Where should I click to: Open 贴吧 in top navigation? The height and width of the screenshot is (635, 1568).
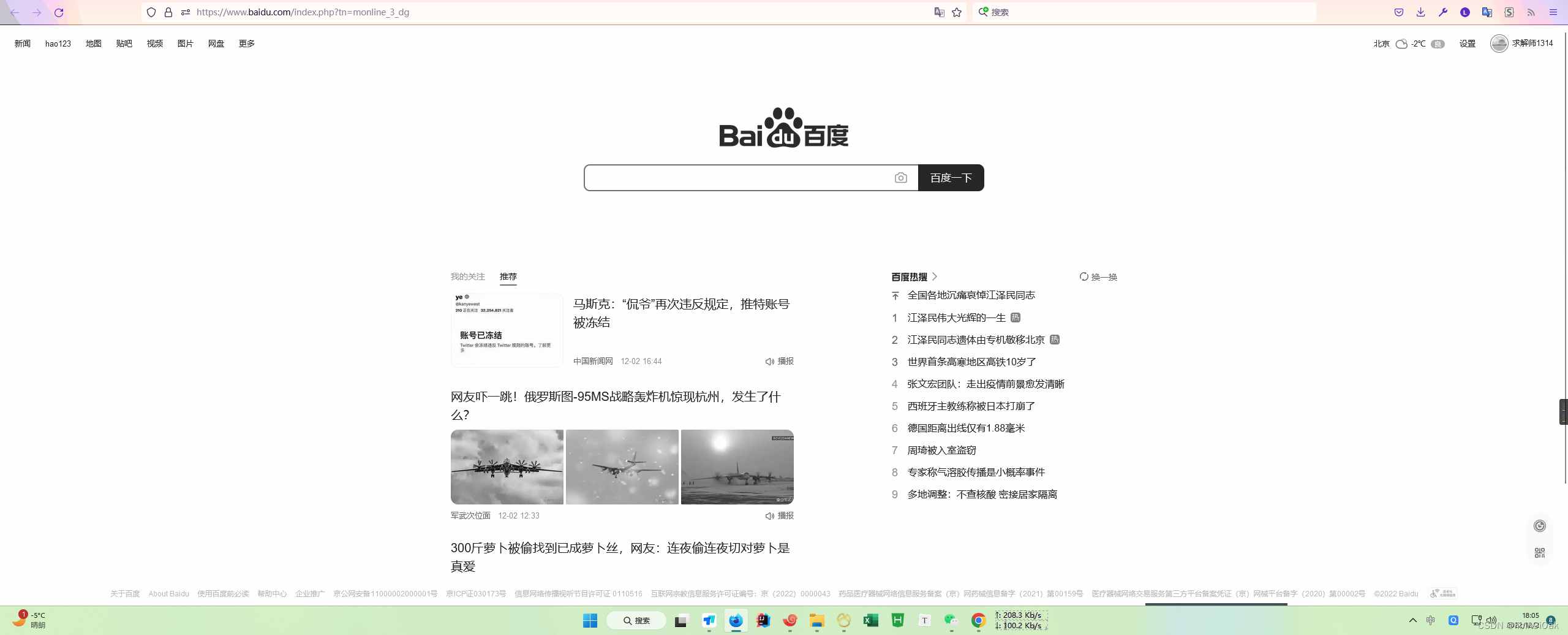pyautogui.click(x=124, y=44)
